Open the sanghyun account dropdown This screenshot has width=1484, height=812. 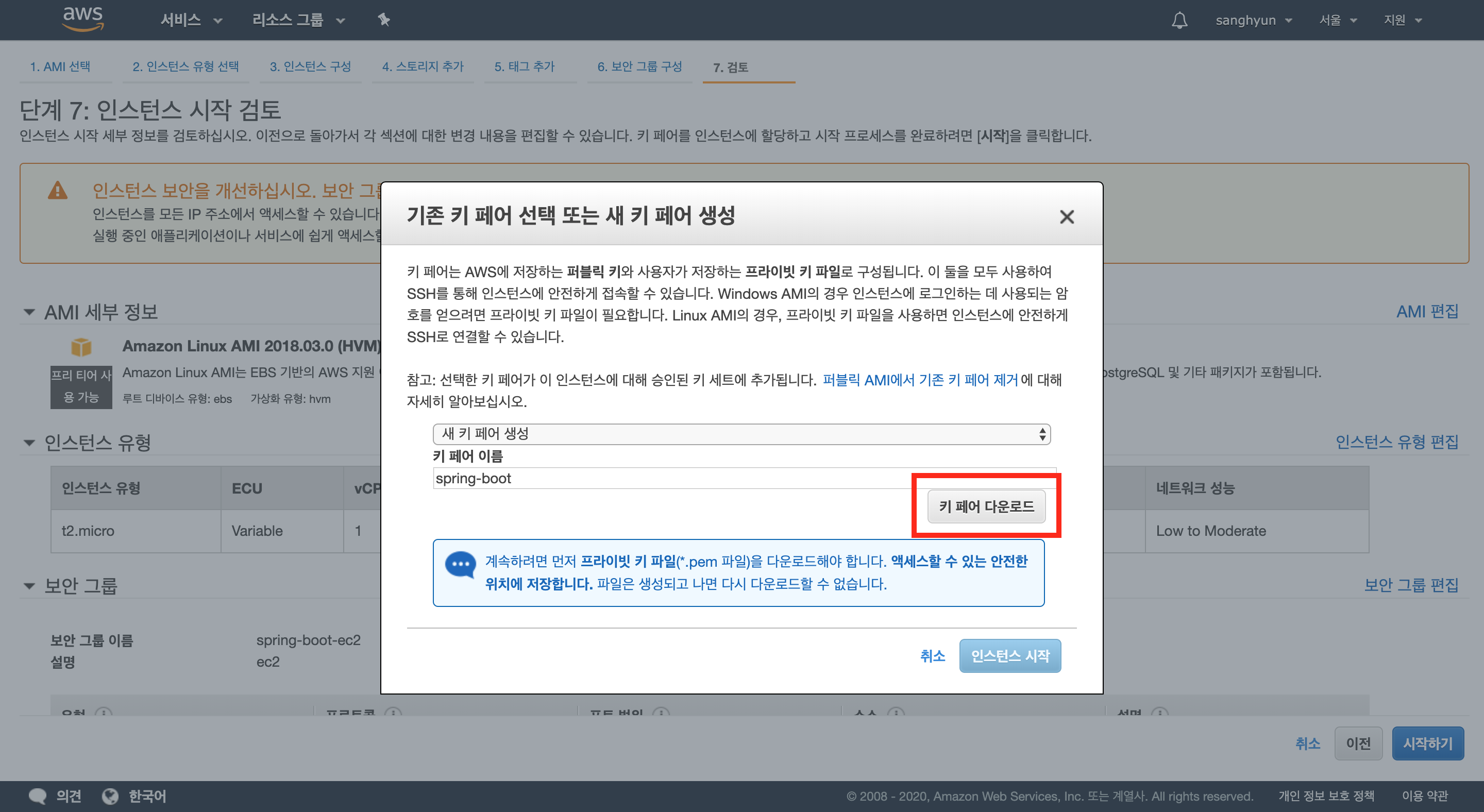(1253, 20)
